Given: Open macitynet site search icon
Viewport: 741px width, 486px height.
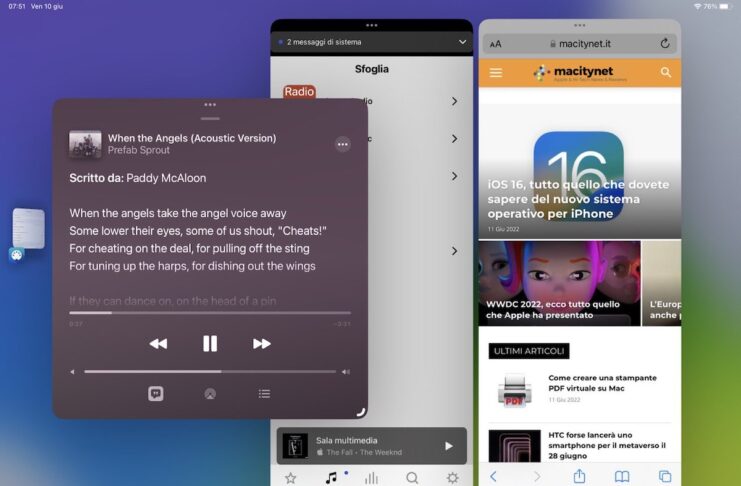Looking at the screenshot, I should (665, 72).
